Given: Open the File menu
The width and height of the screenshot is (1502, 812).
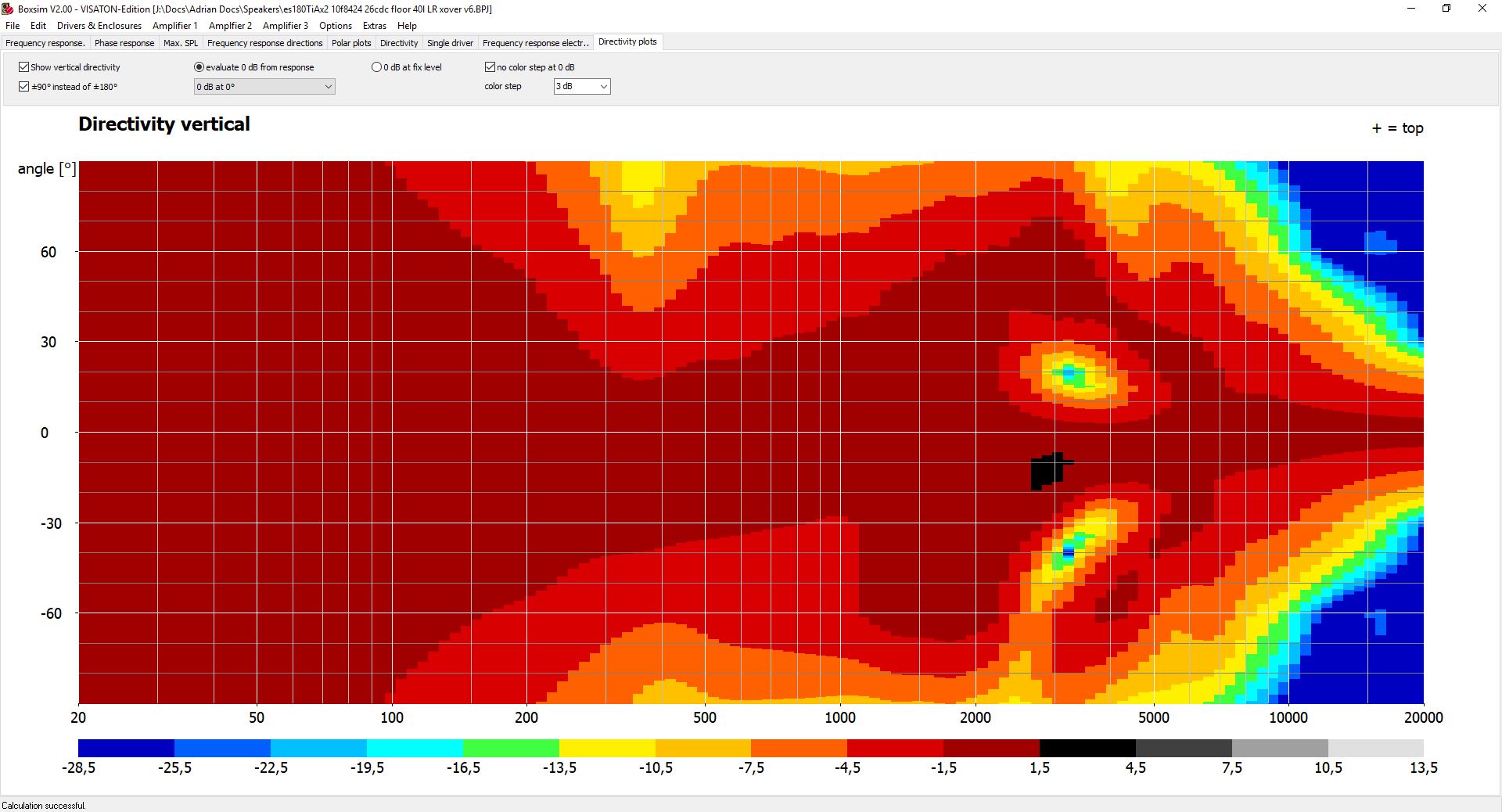Looking at the screenshot, I should coord(13,26).
